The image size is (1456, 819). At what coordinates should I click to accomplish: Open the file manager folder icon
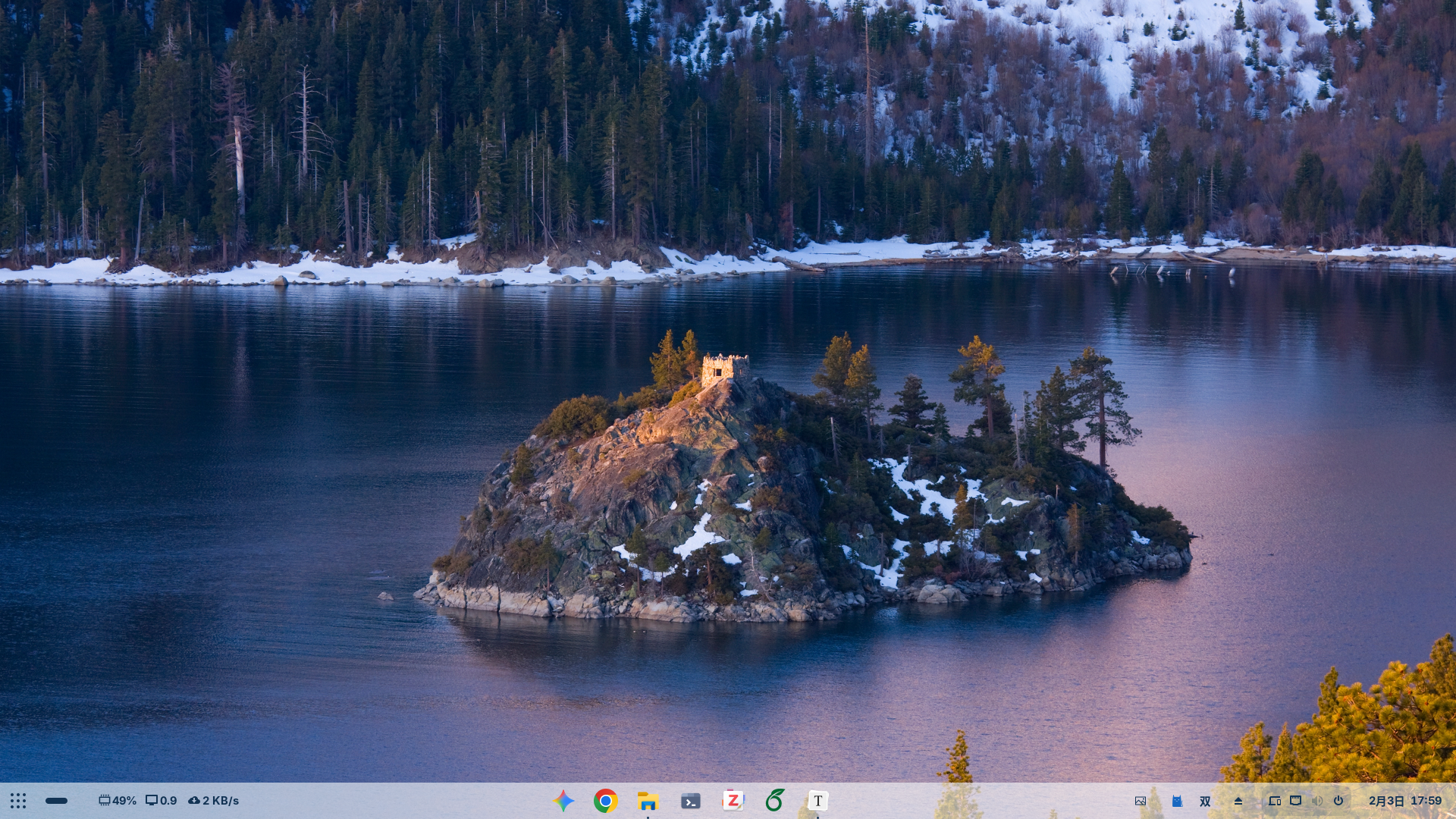tap(648, 801)
